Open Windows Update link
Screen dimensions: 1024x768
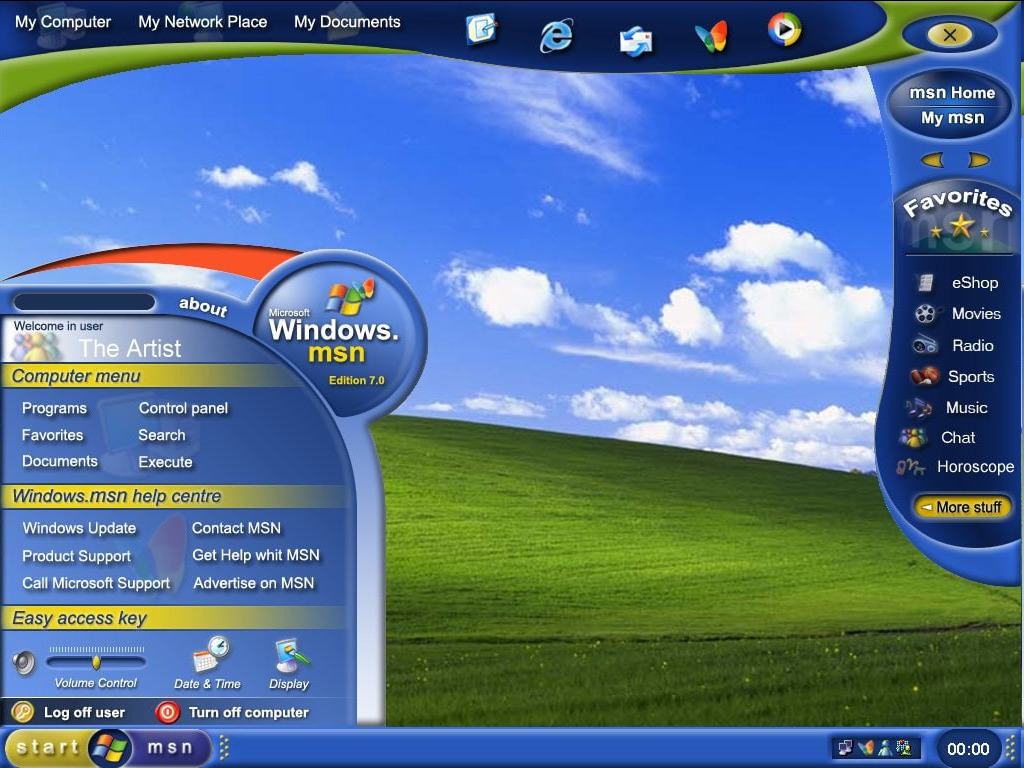pos(79,528)
